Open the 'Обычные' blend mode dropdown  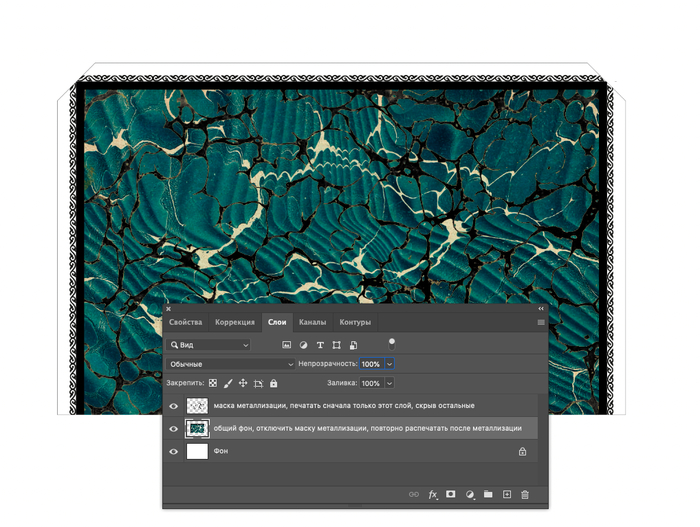point(231,364)
